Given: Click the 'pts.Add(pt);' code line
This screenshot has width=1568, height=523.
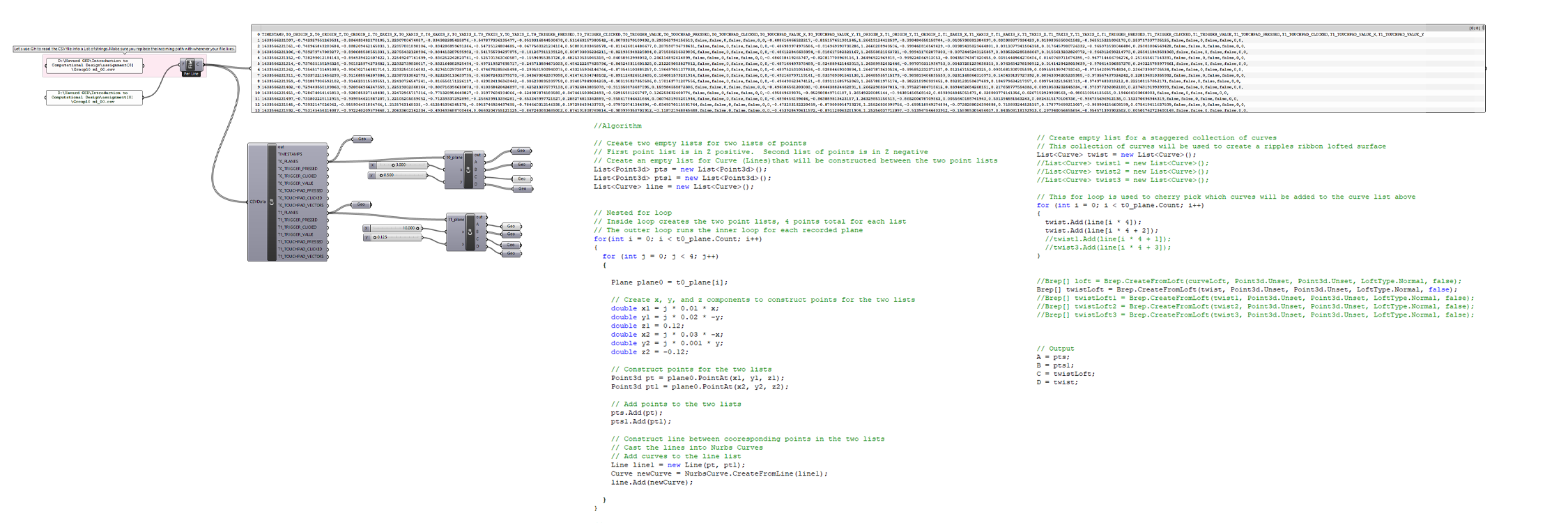Looking at the screenshot, I should 637,413.
